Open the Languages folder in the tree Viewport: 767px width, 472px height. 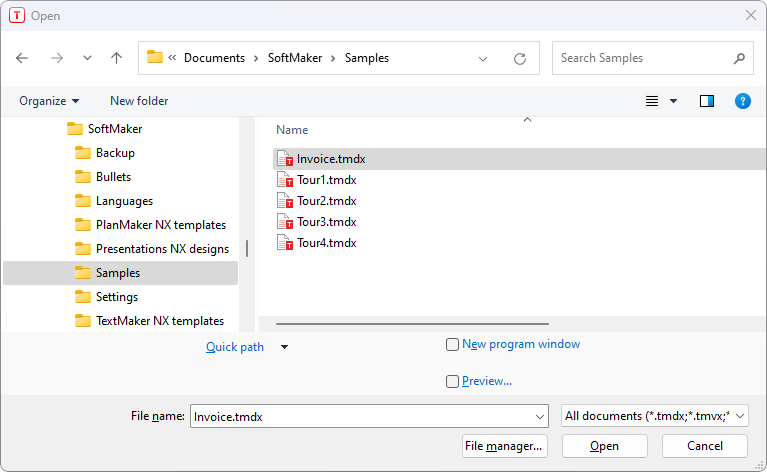pos(124,201)
